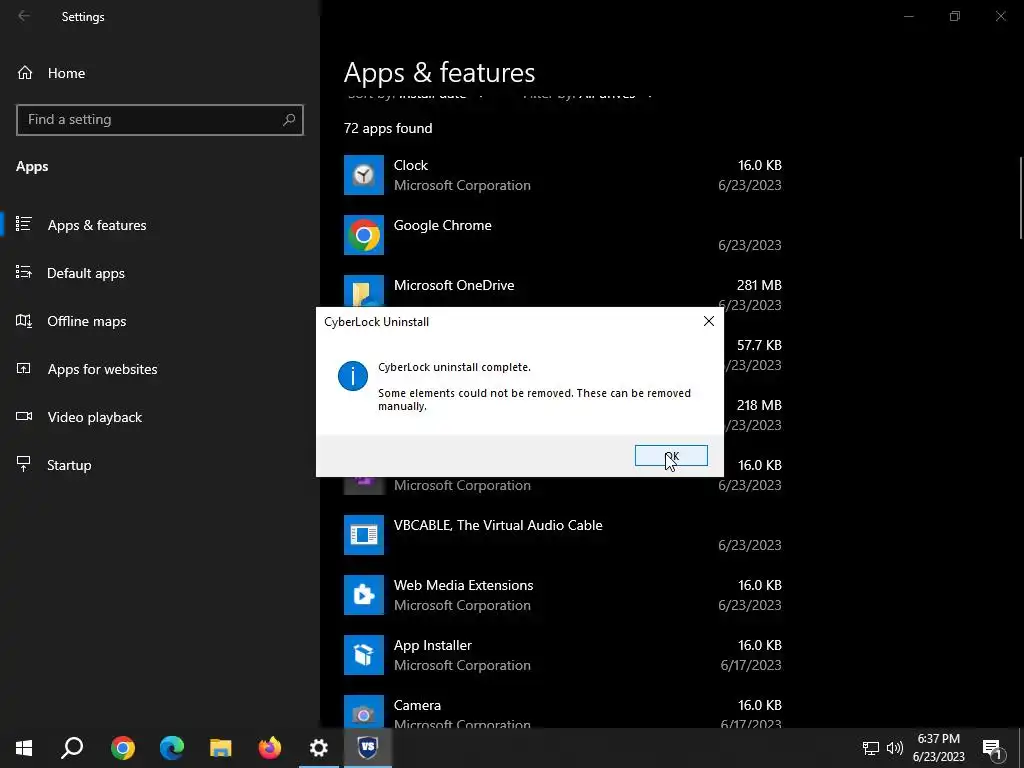
Task: Open File Explorer from the taskbar
Action: (221, 748)
